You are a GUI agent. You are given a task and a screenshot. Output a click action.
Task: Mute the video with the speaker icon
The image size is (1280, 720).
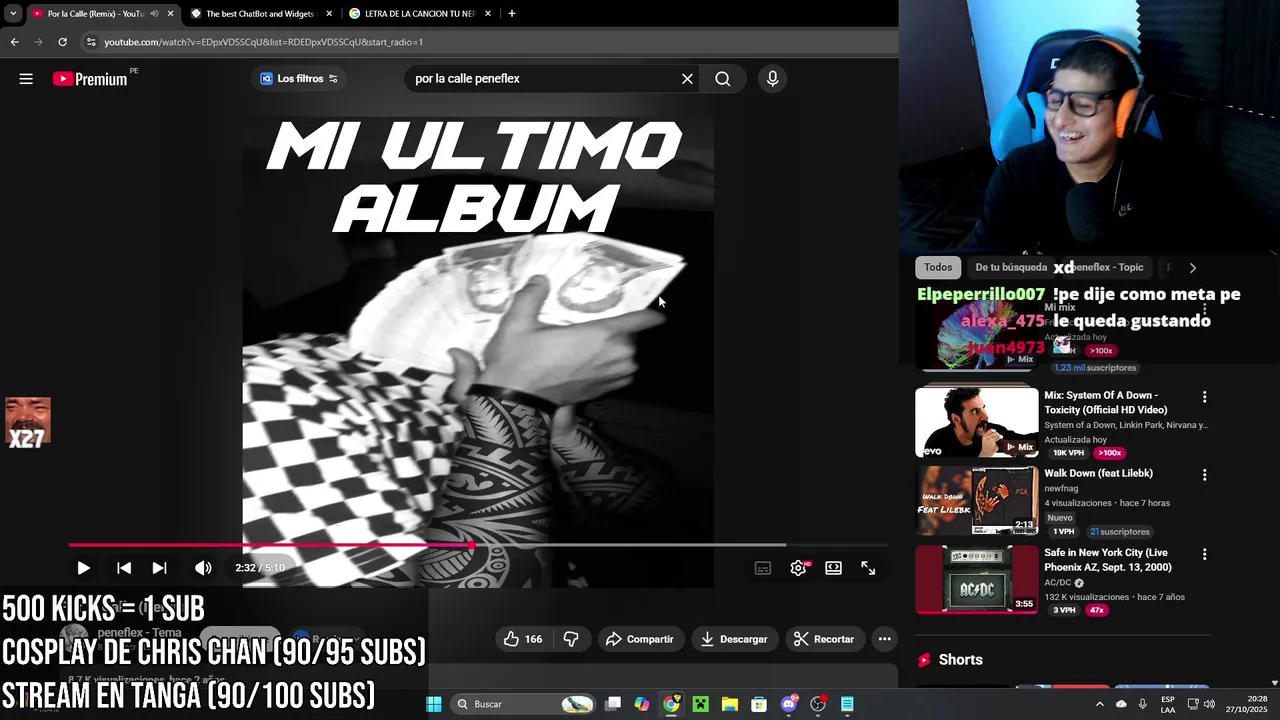[x=203, y=568]
